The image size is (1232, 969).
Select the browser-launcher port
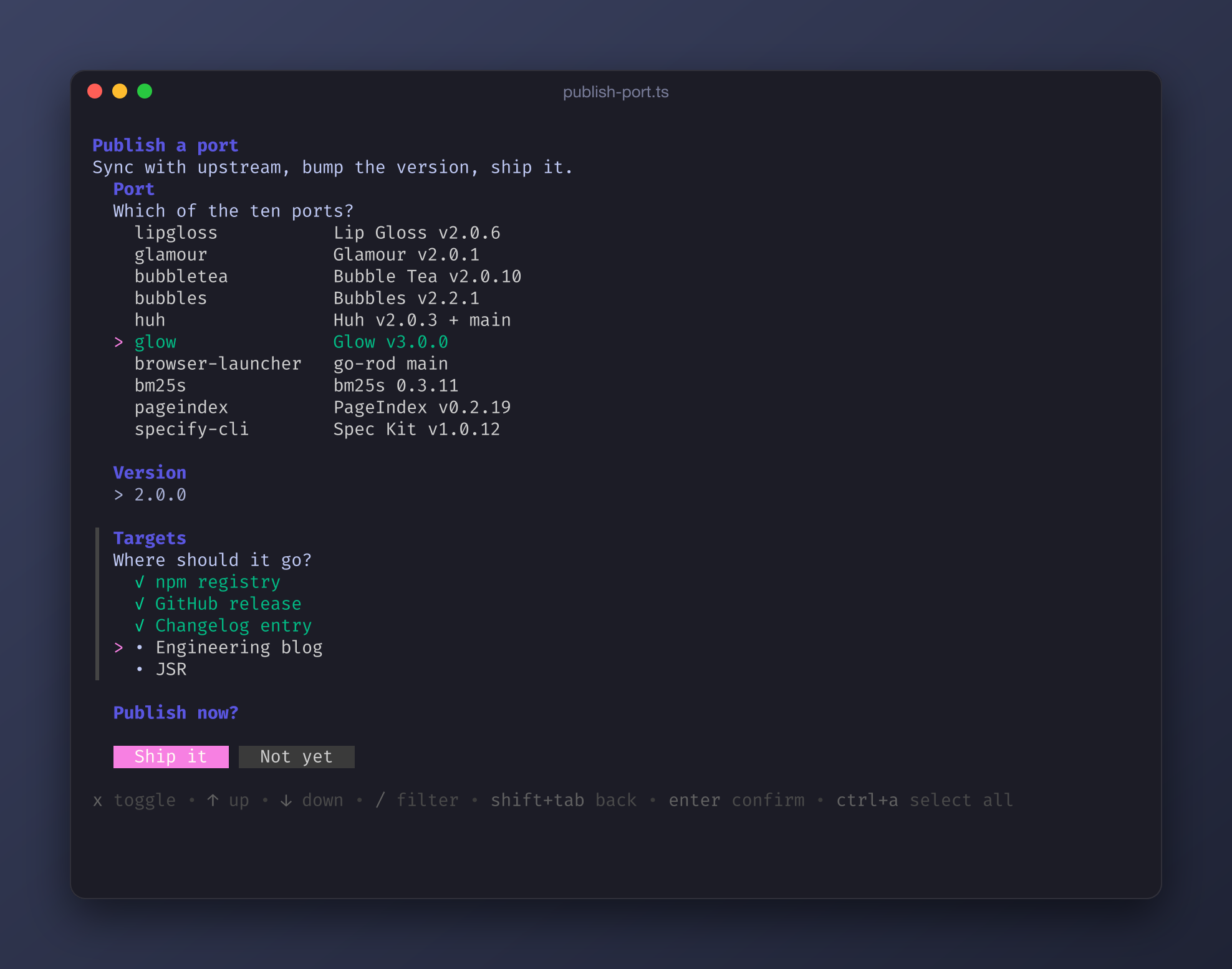click(291, 364)
